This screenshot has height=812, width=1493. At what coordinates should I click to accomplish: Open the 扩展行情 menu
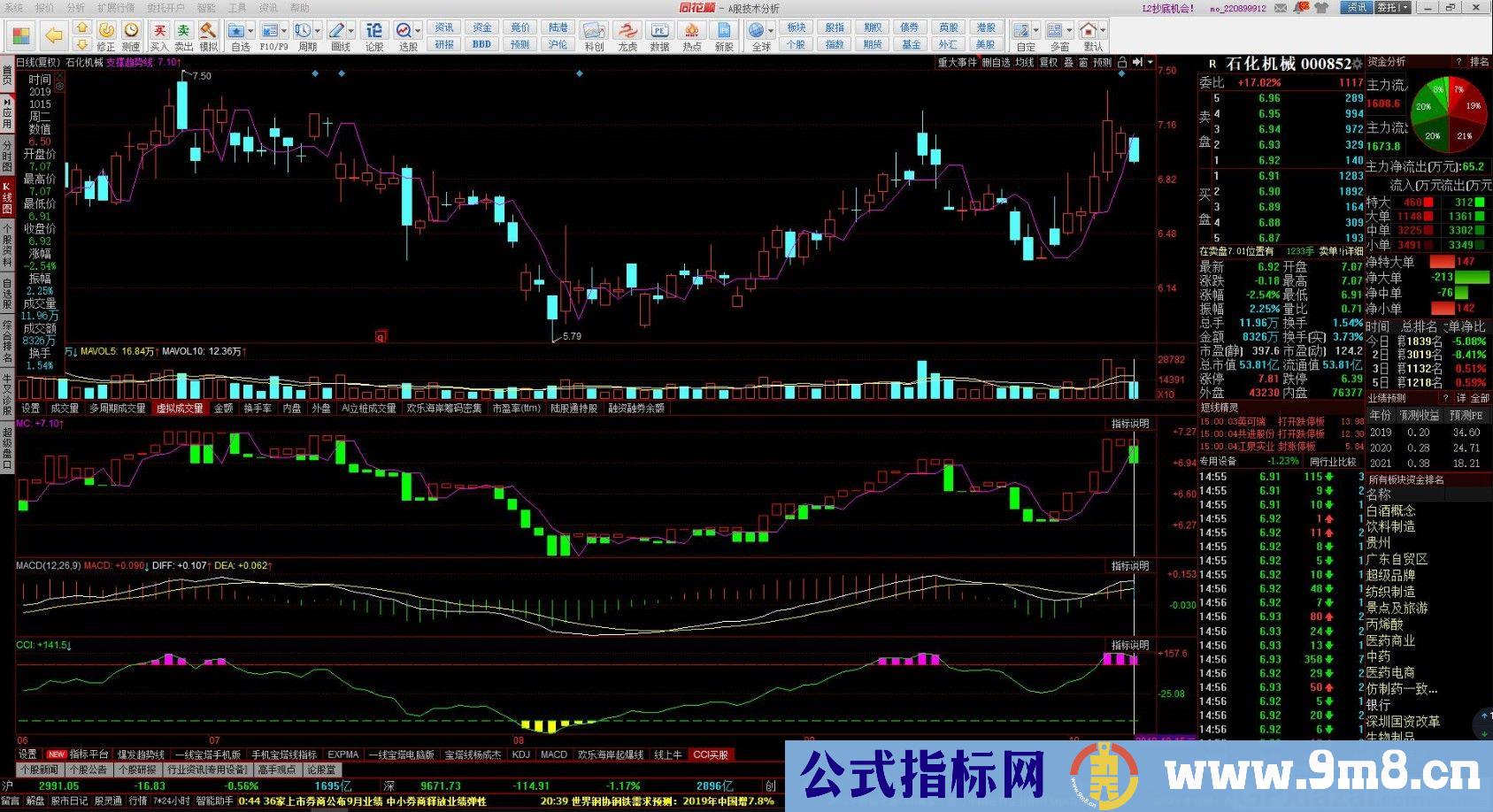click(116, 8)
